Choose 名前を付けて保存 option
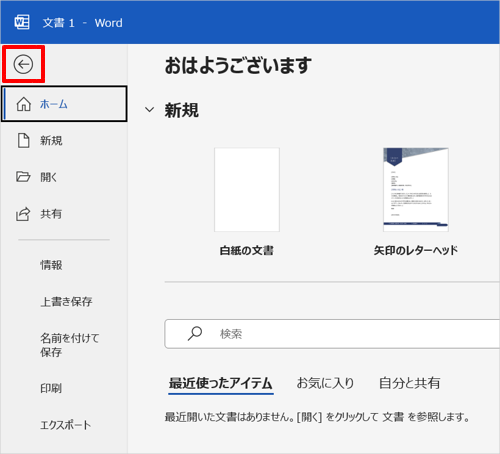Viewport: 500px width, 454px height. (x=69, y=345)
